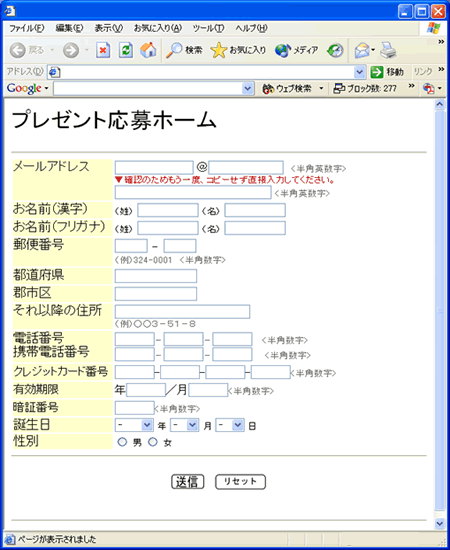
Task: Expand the birth year dropdown
Action: click(134, 425)
